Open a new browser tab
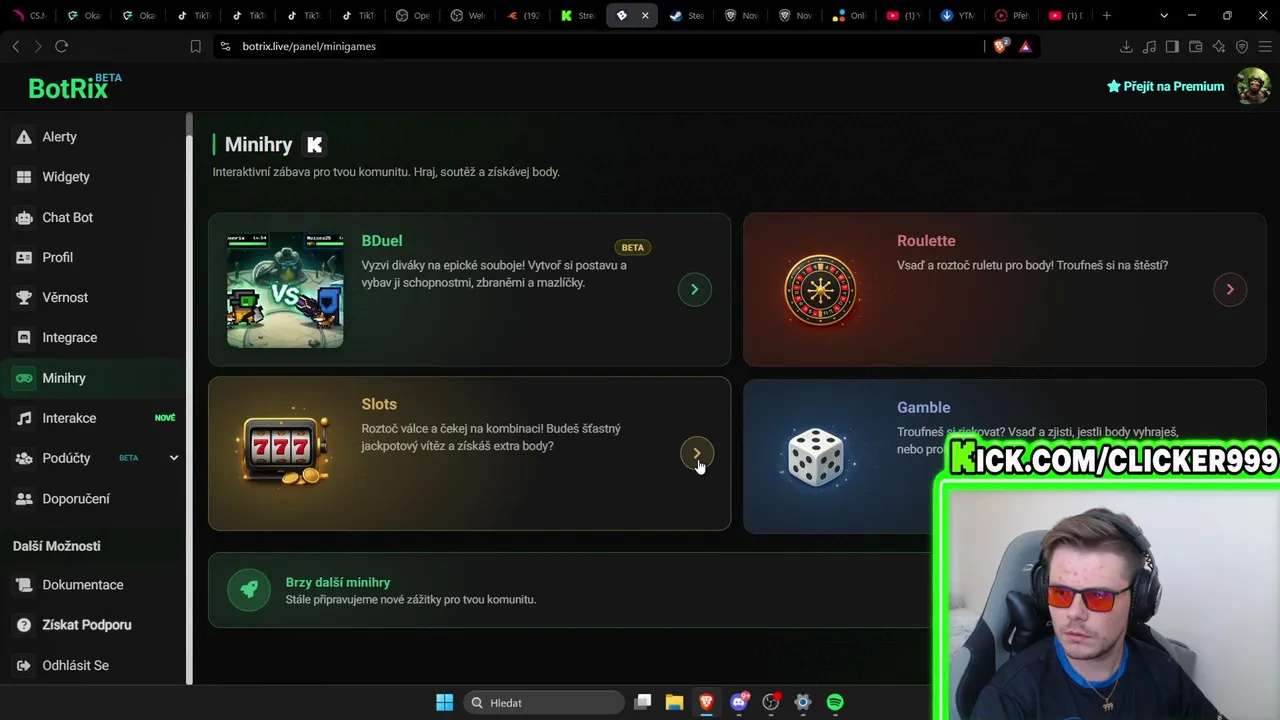Screen dimensions: 1280x720 coord(1107,15)
